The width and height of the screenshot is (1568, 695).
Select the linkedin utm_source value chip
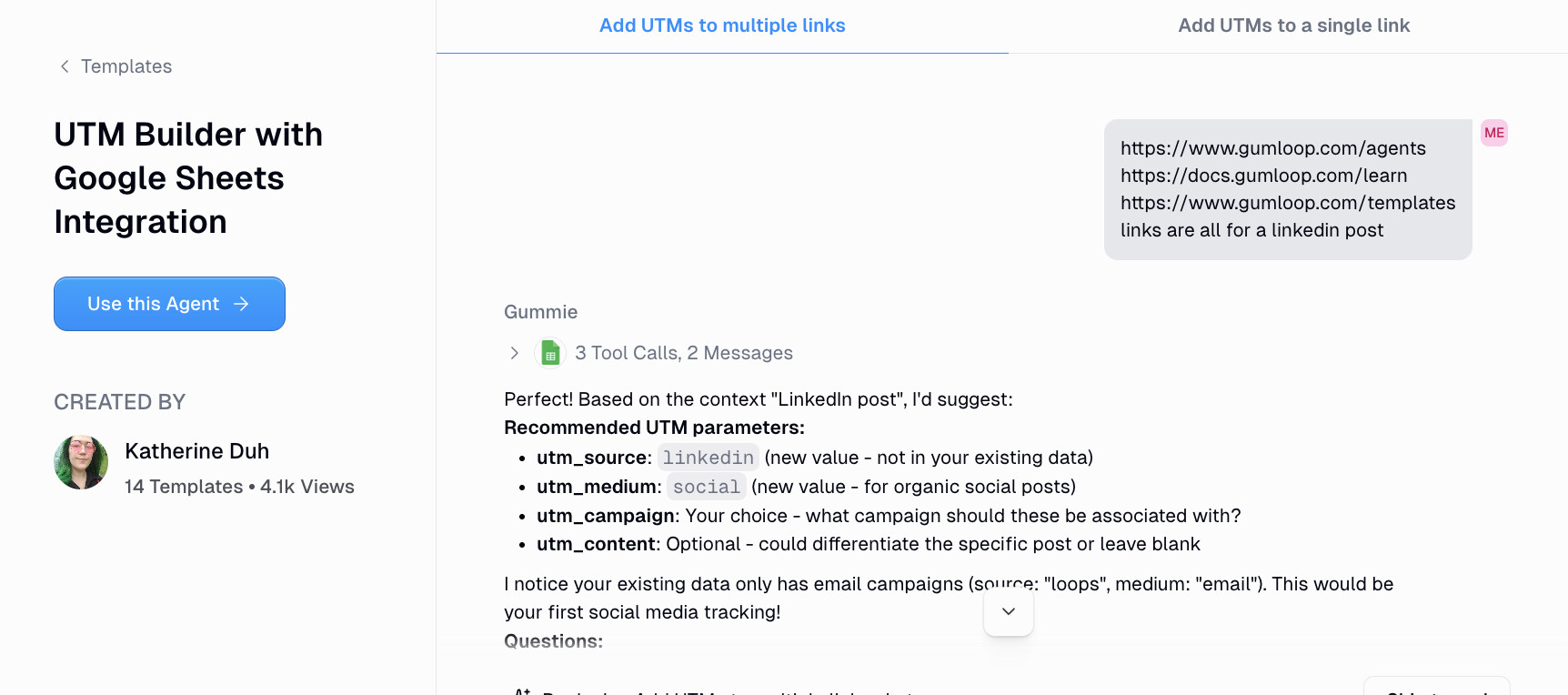coord(709,458)
